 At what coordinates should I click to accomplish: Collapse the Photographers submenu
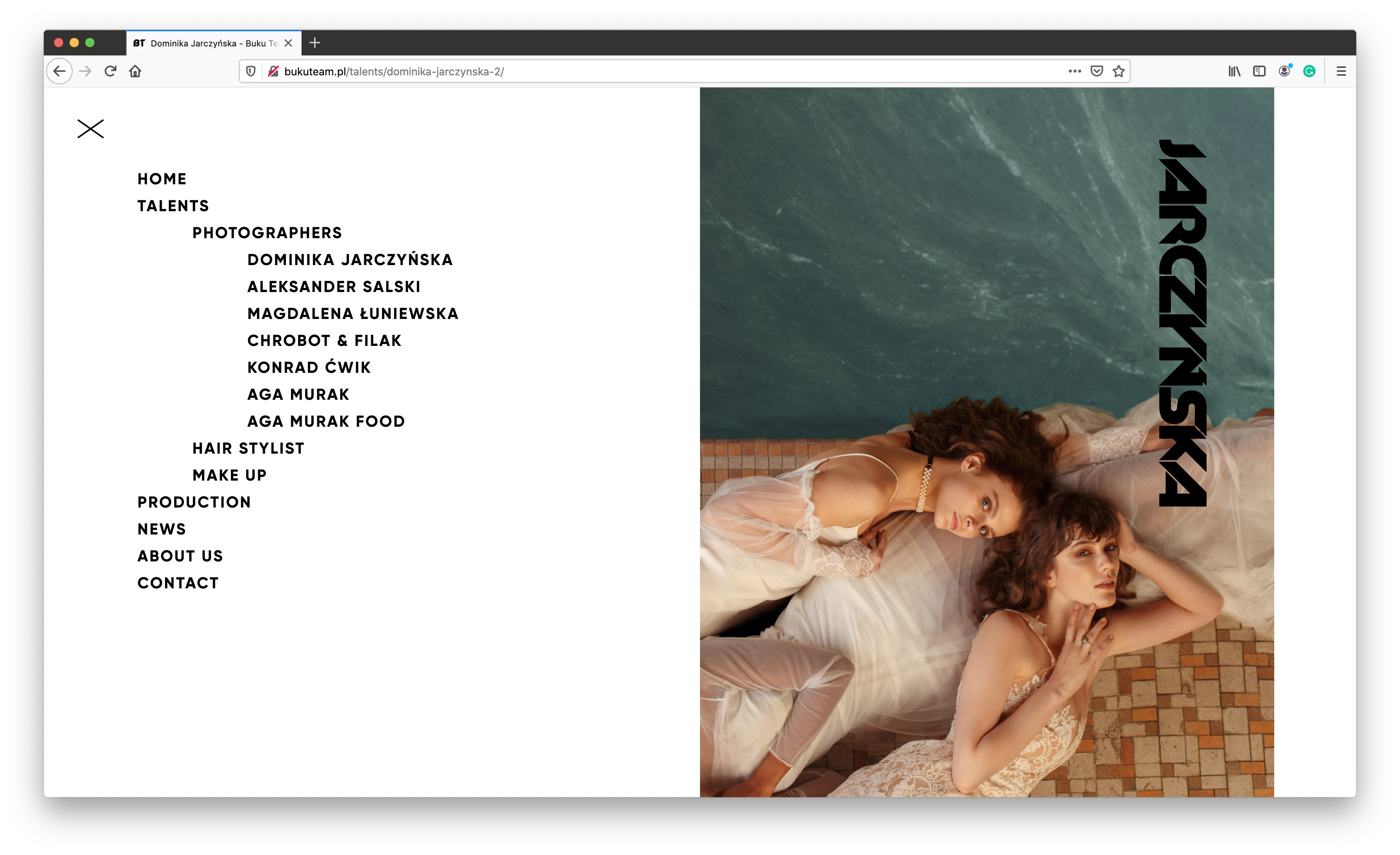coord(267,233)
